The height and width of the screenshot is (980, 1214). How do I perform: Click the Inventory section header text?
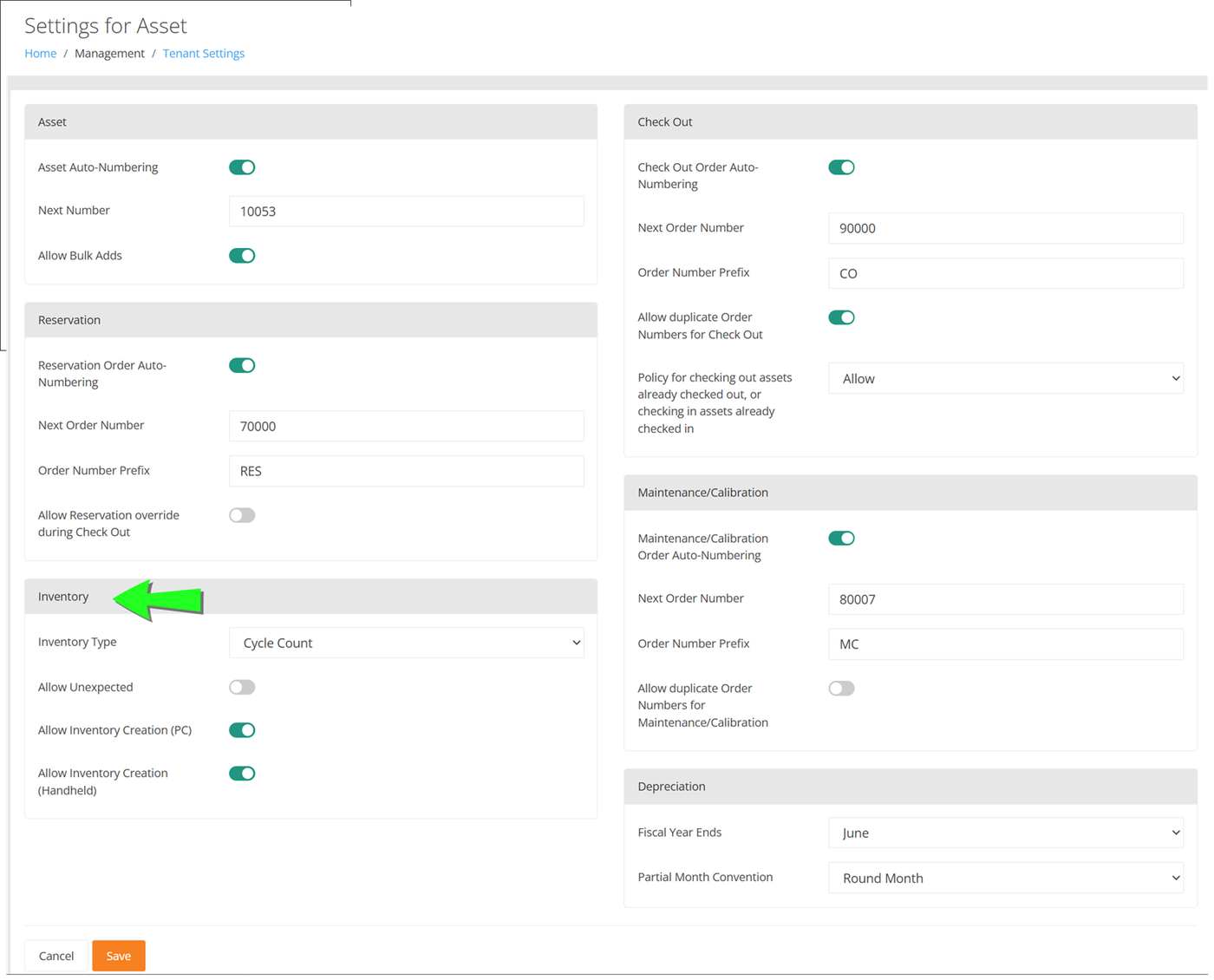pos(63,597)
